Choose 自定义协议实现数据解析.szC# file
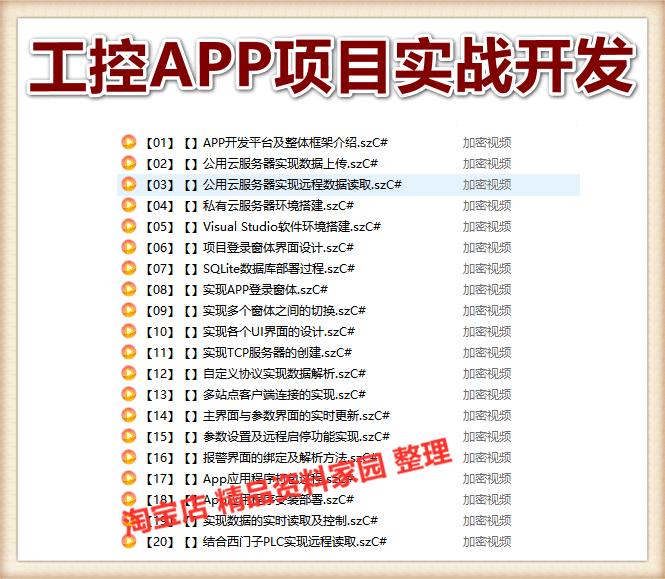Viewport: 665px width, 579px height. pyautogui.click(x=284, y=373)
